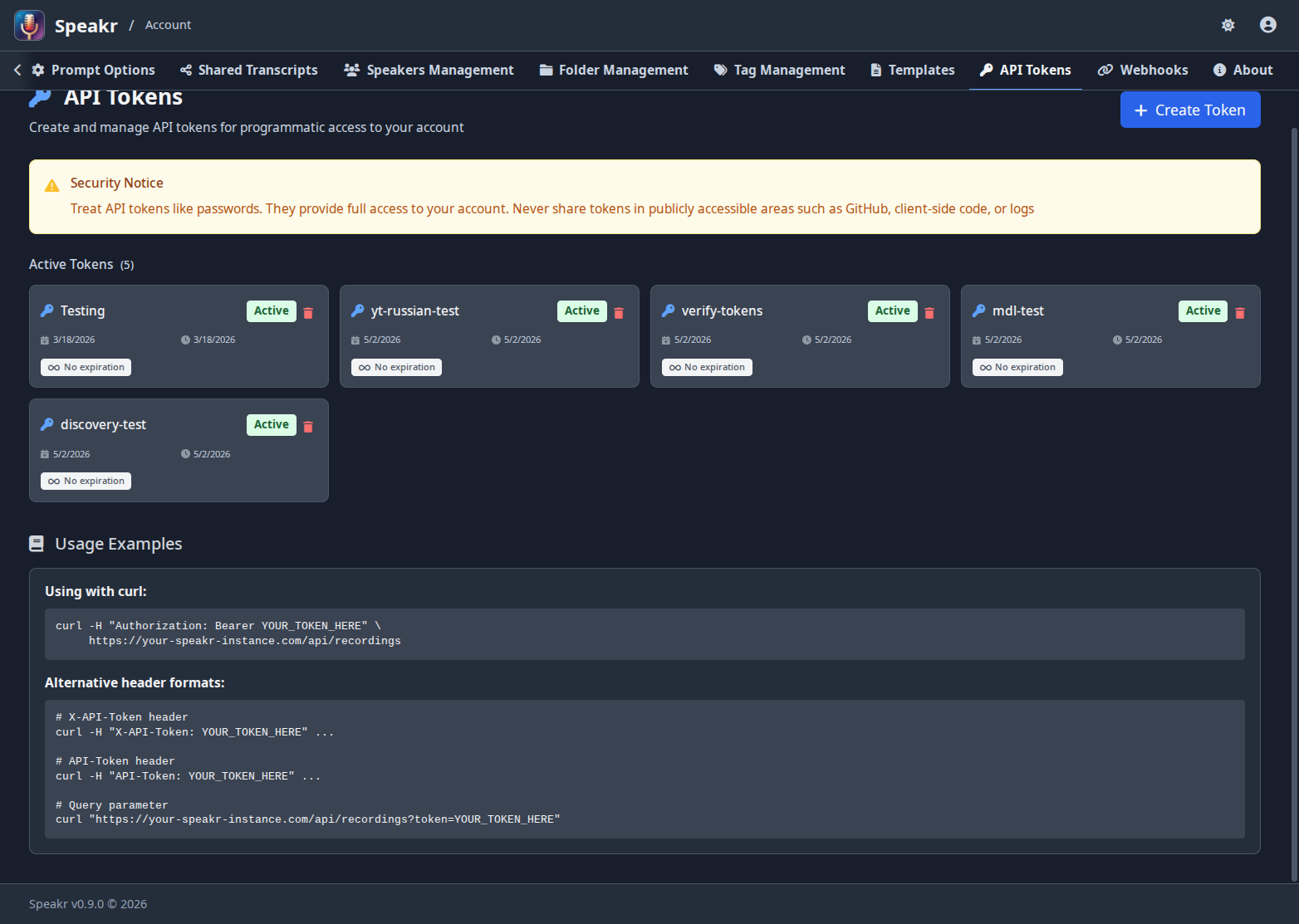Click the Alternative header formats heading
Image resolution: width=1299 pixels, height=924 pixels.
135,682
